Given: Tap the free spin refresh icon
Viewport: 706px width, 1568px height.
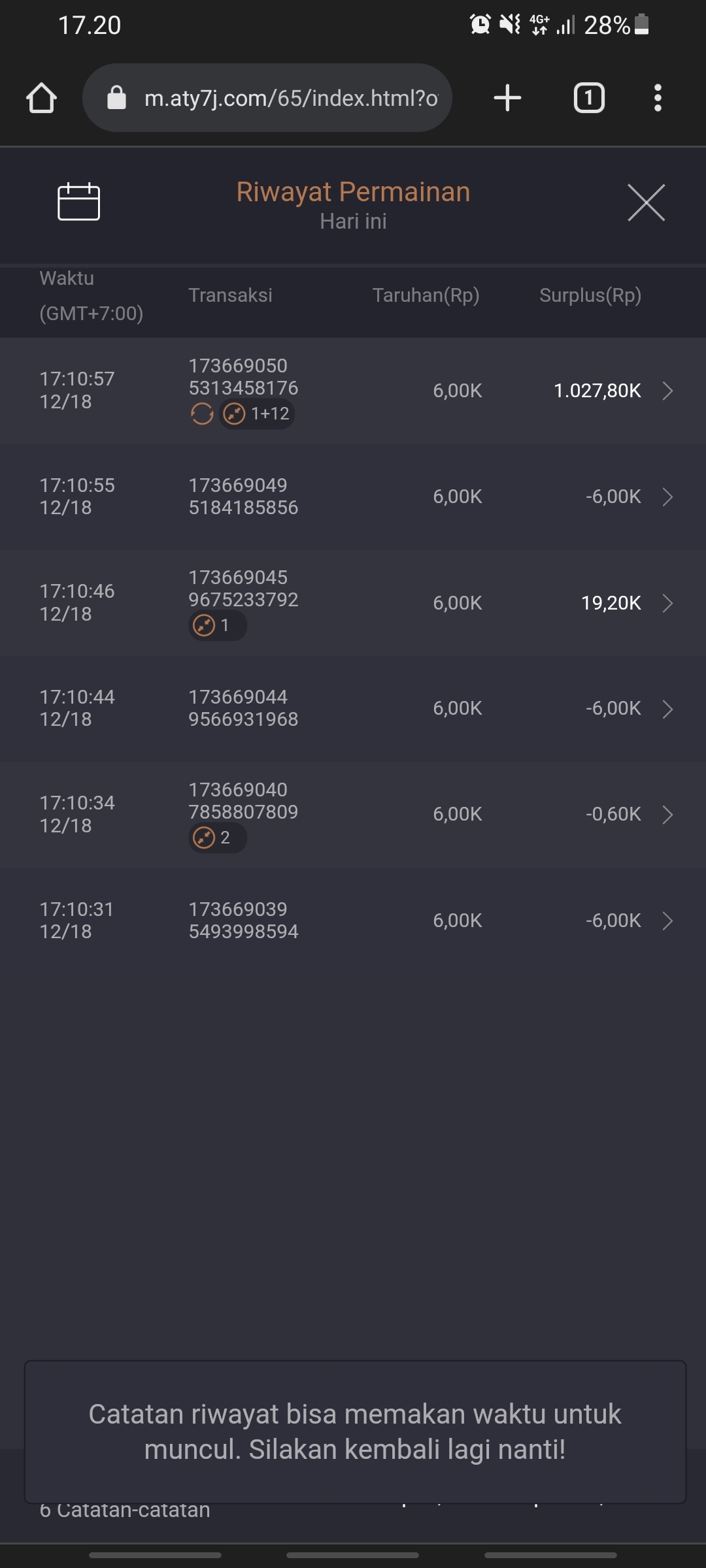Looking at the screenshot, I should click(202, 414).
